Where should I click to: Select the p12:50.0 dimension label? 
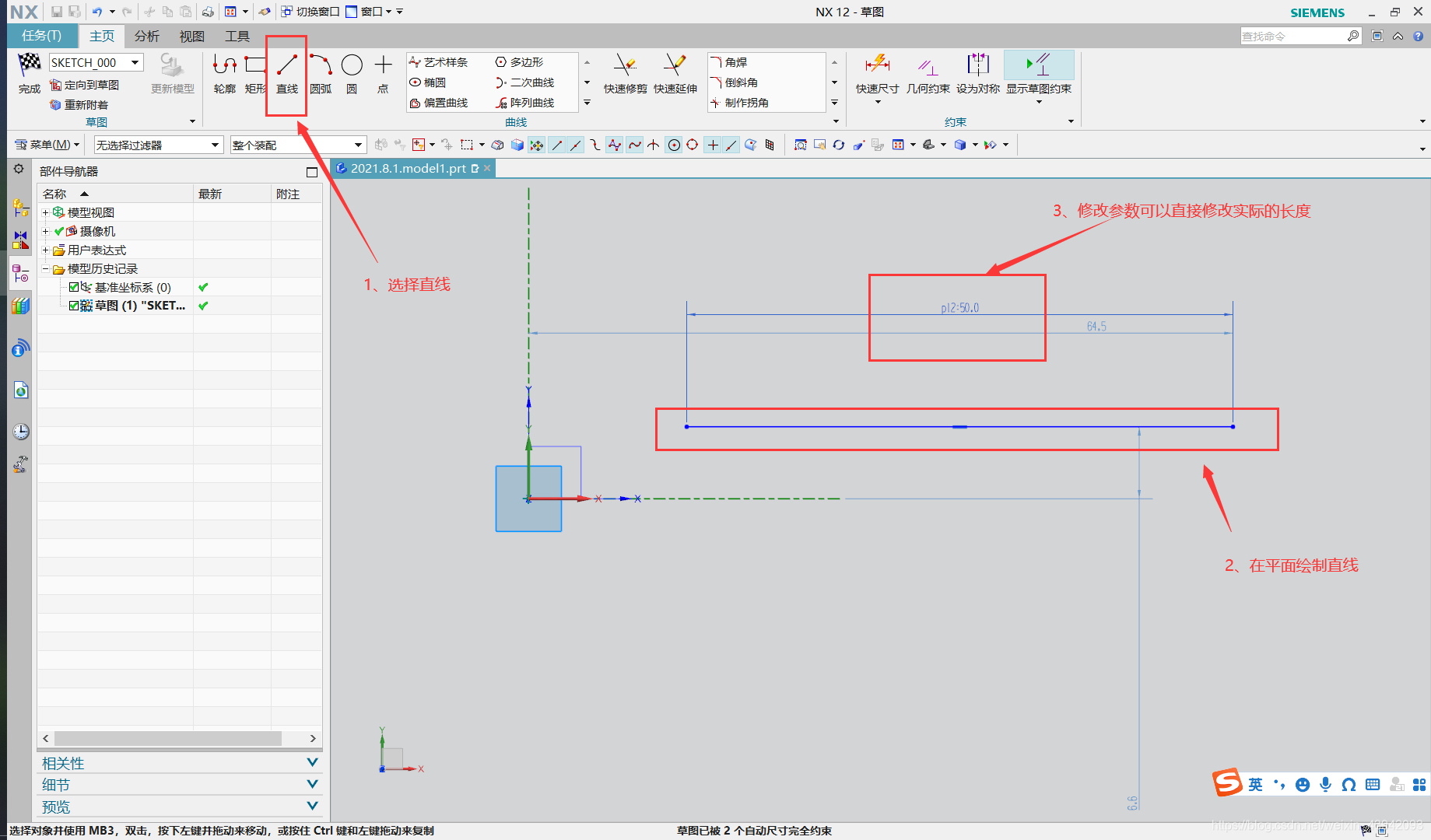(x=959, y=308)
